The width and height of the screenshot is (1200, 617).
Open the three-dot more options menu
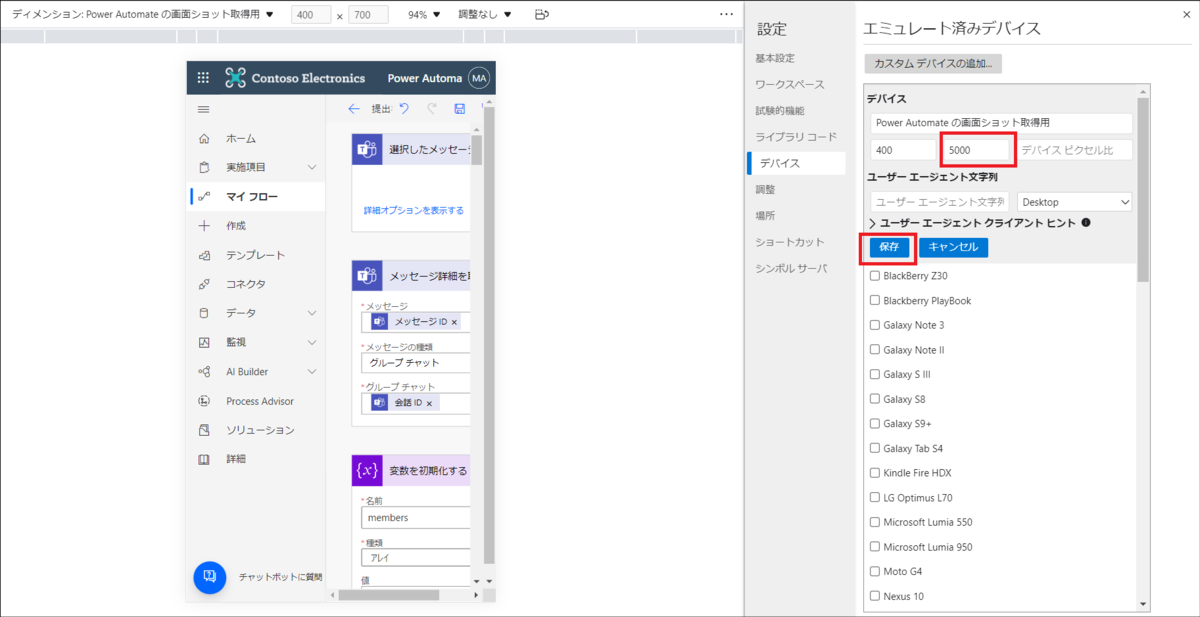pos(727,14)
